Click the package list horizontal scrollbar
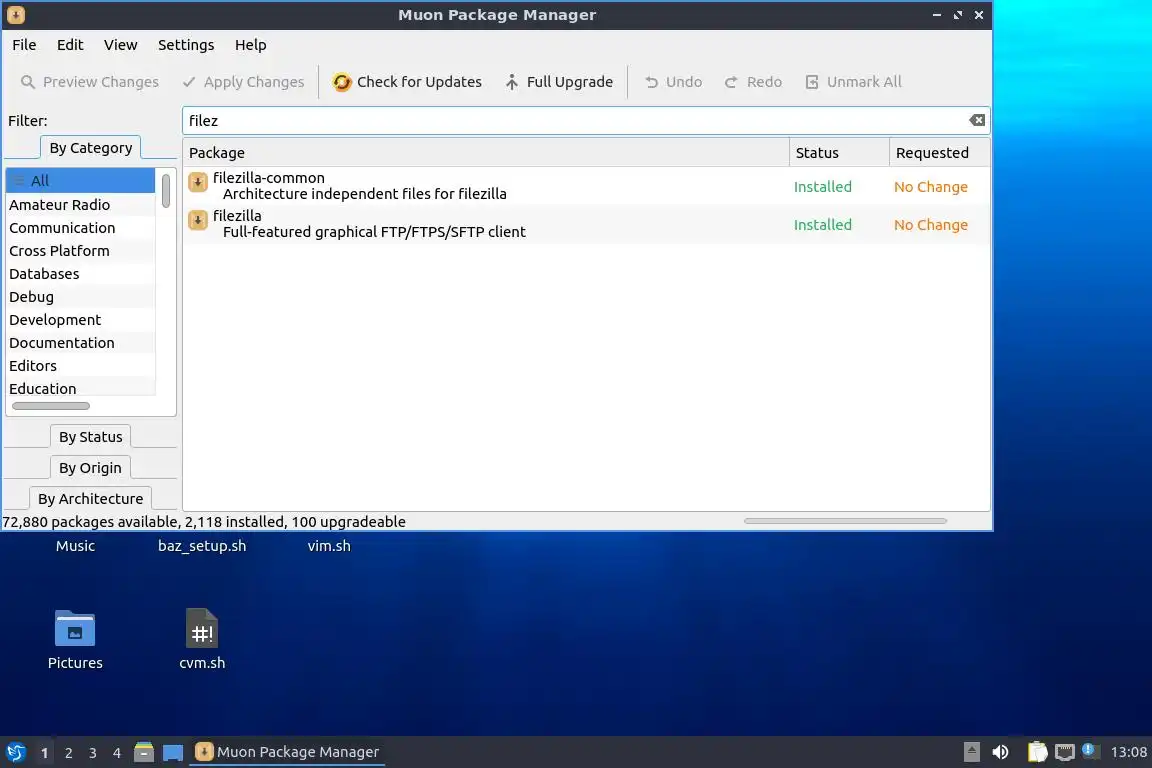 (845, 521)
